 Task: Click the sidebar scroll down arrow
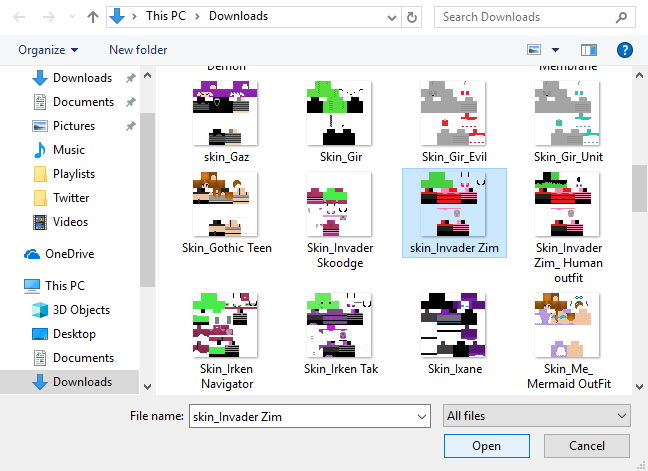pyautogui.click(x=147, y=387)
